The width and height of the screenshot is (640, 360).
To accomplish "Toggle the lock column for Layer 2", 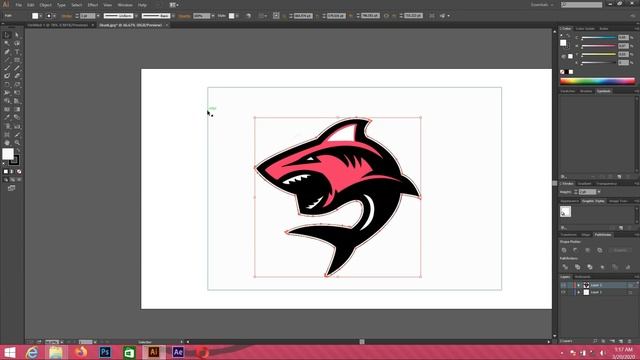I will [570, 285].
